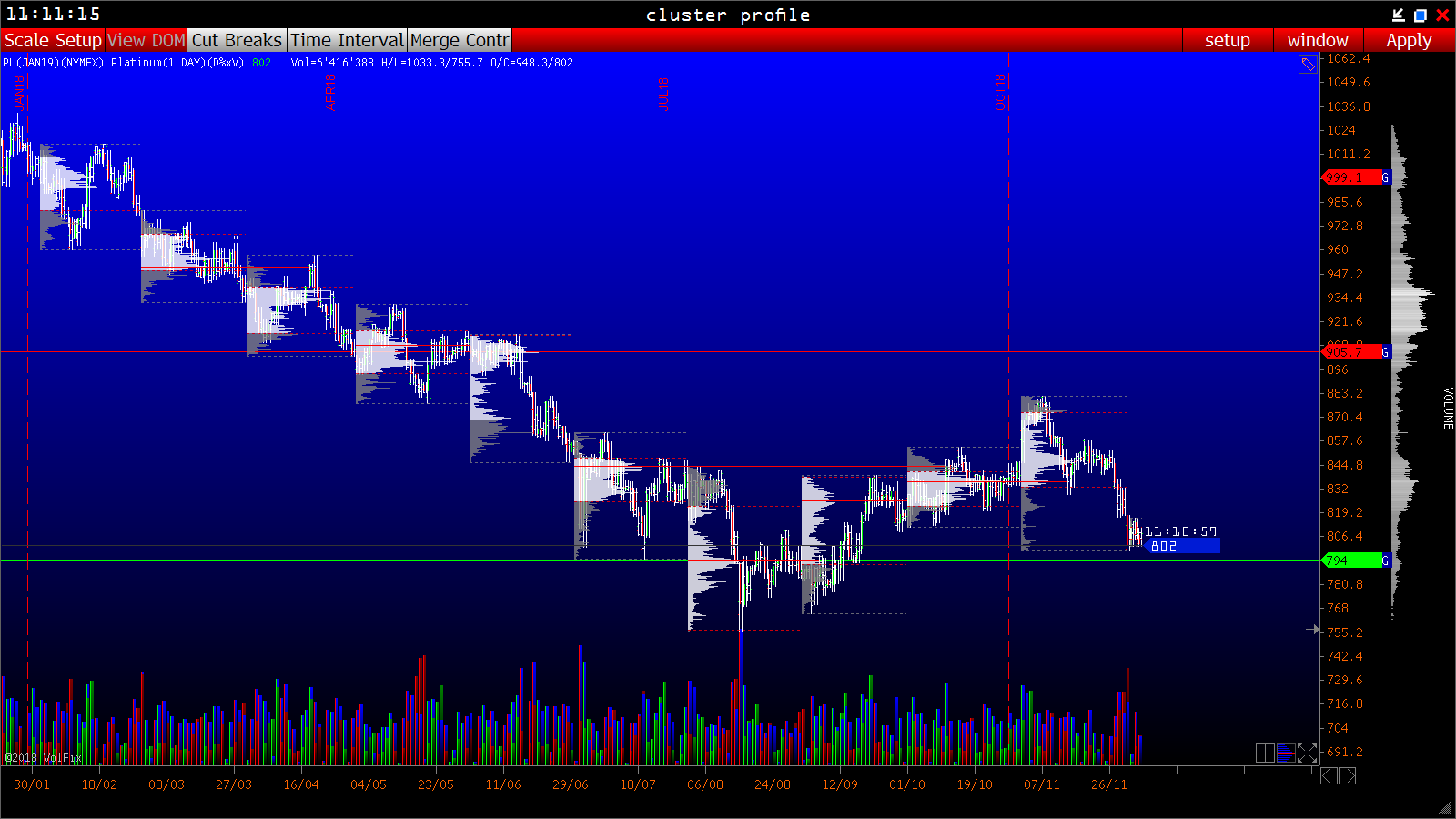Click the orange price tag icon
1456x819 pixels.
click(x=1308, y=65)
